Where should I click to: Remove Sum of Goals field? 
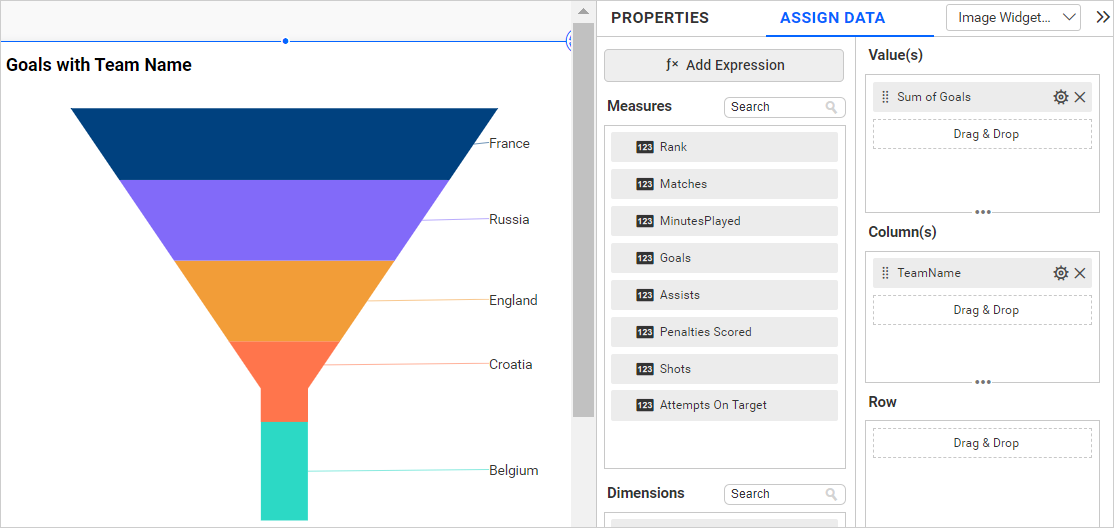[1080, 97]
